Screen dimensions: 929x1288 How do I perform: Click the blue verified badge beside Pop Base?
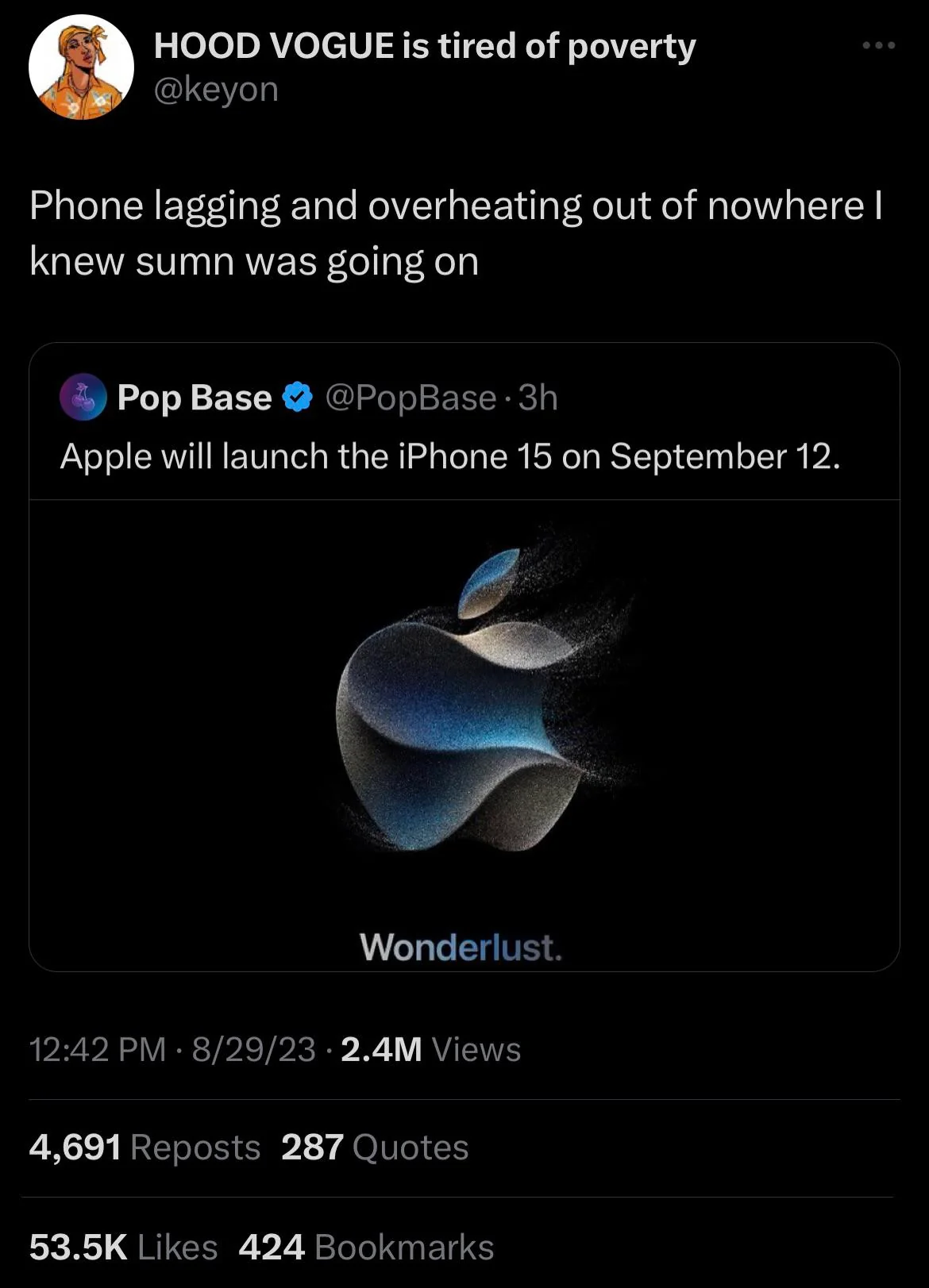tap(298, 397)
